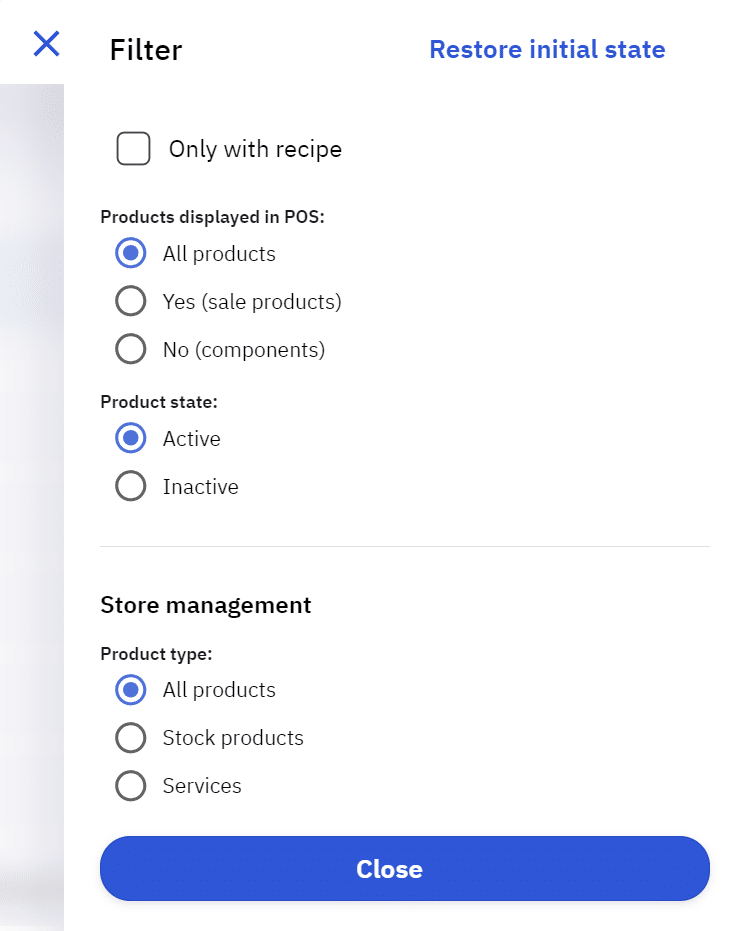Click the Restore initial state link
The image size is (743, 931).
coord(547,49)
